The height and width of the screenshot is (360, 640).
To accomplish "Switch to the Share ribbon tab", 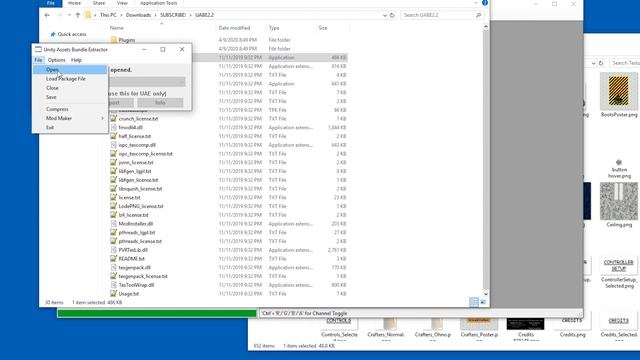I will (x=99, y=3).
